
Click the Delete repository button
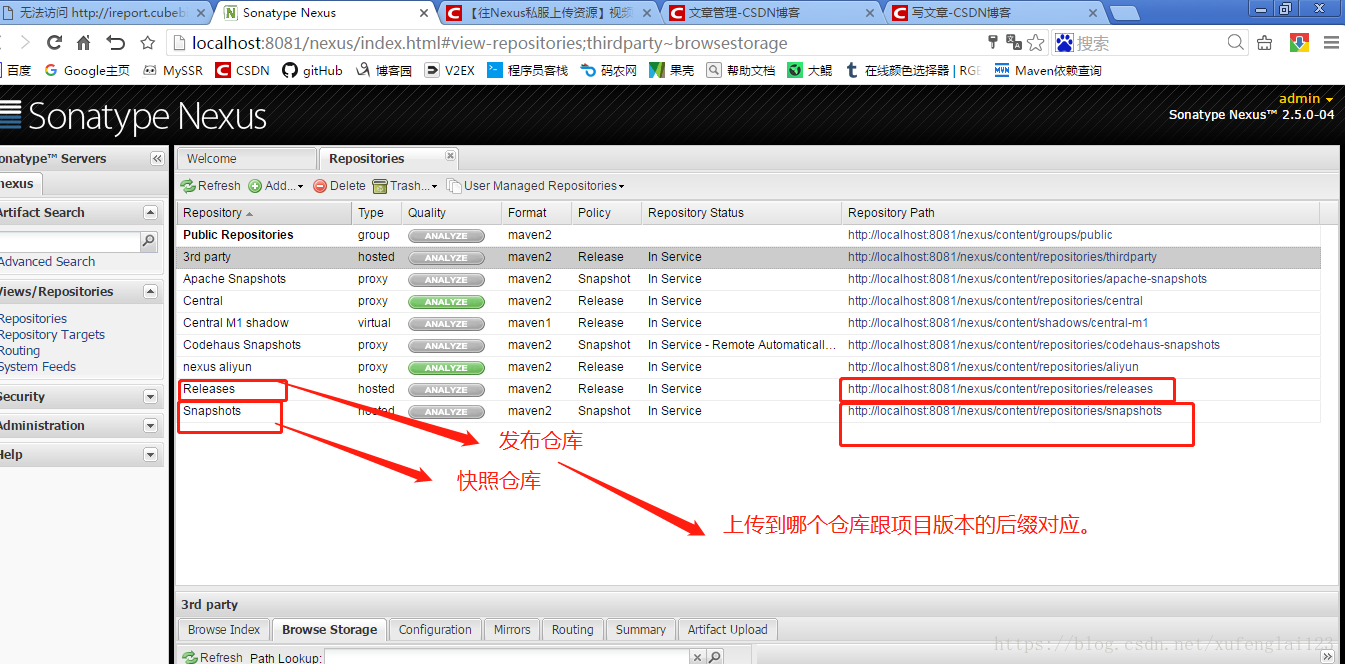tap(339, 186)
